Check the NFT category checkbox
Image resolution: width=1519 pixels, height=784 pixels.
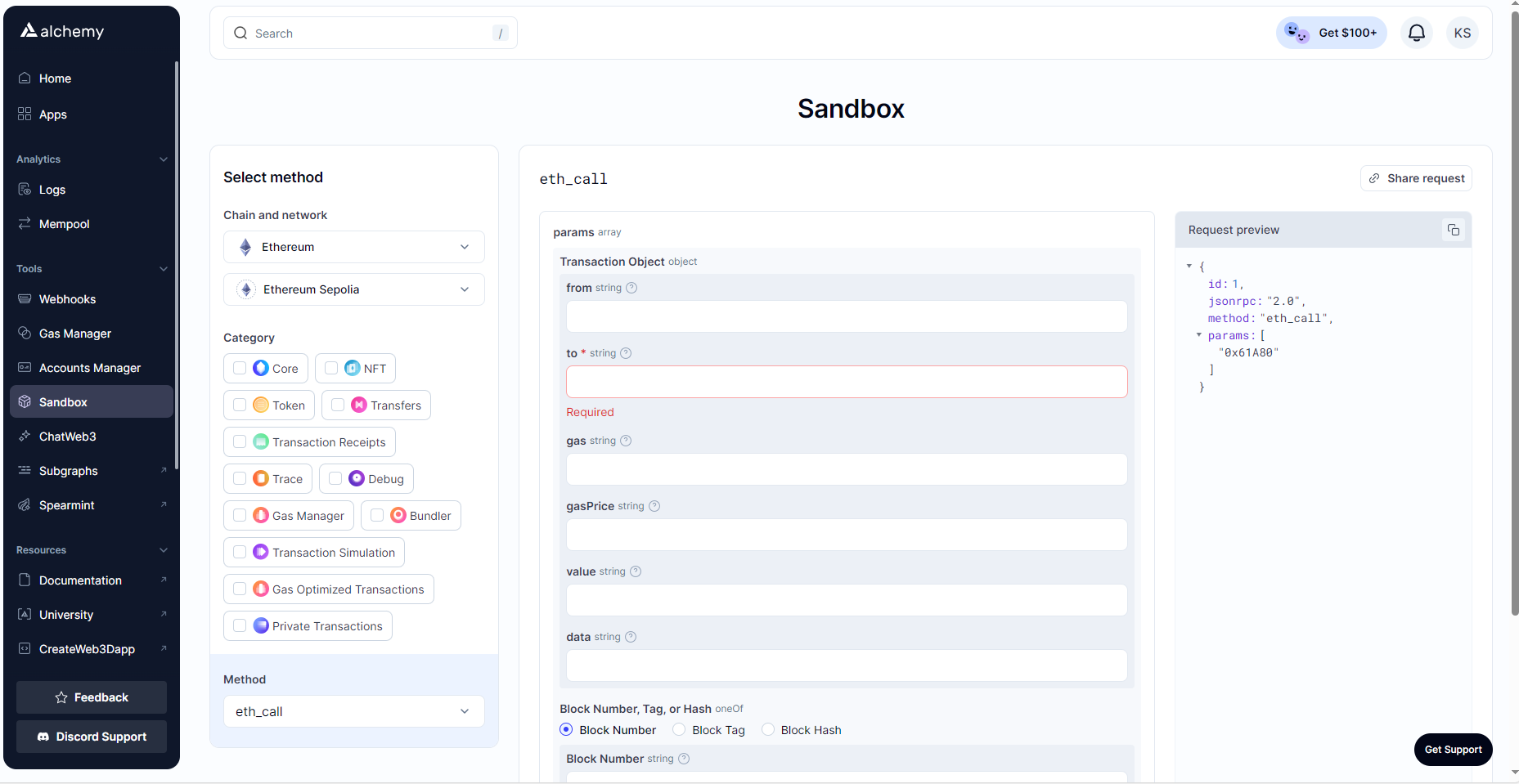point(331,369)
